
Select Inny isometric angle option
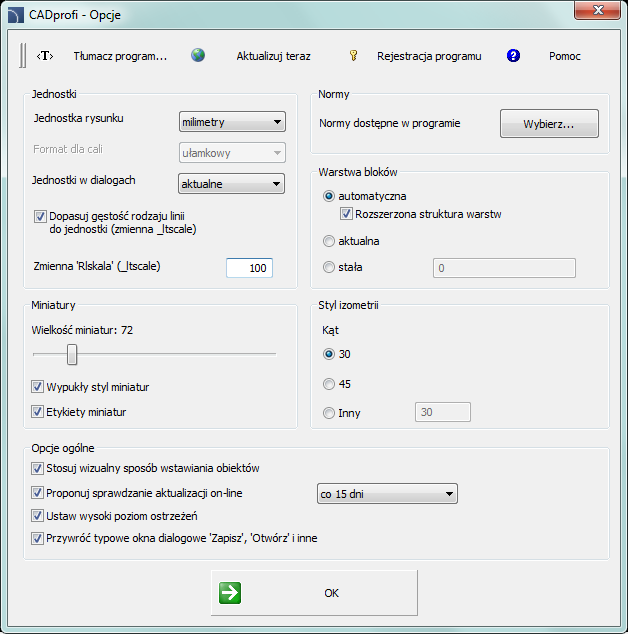coord(329,413)
